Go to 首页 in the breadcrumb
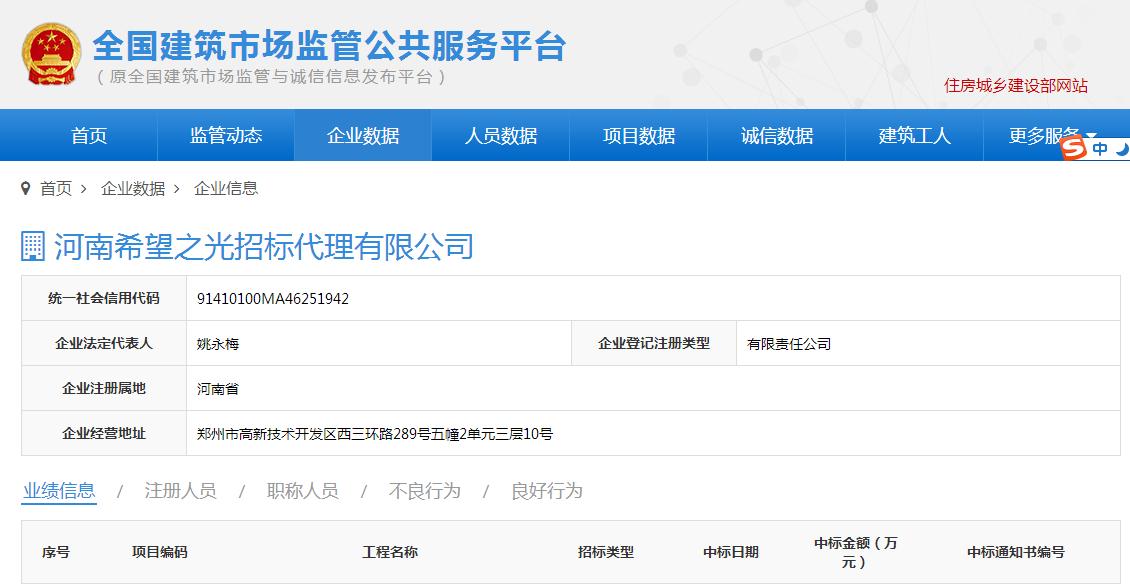This screenshot has width=1130, height=584. [55, 189]
